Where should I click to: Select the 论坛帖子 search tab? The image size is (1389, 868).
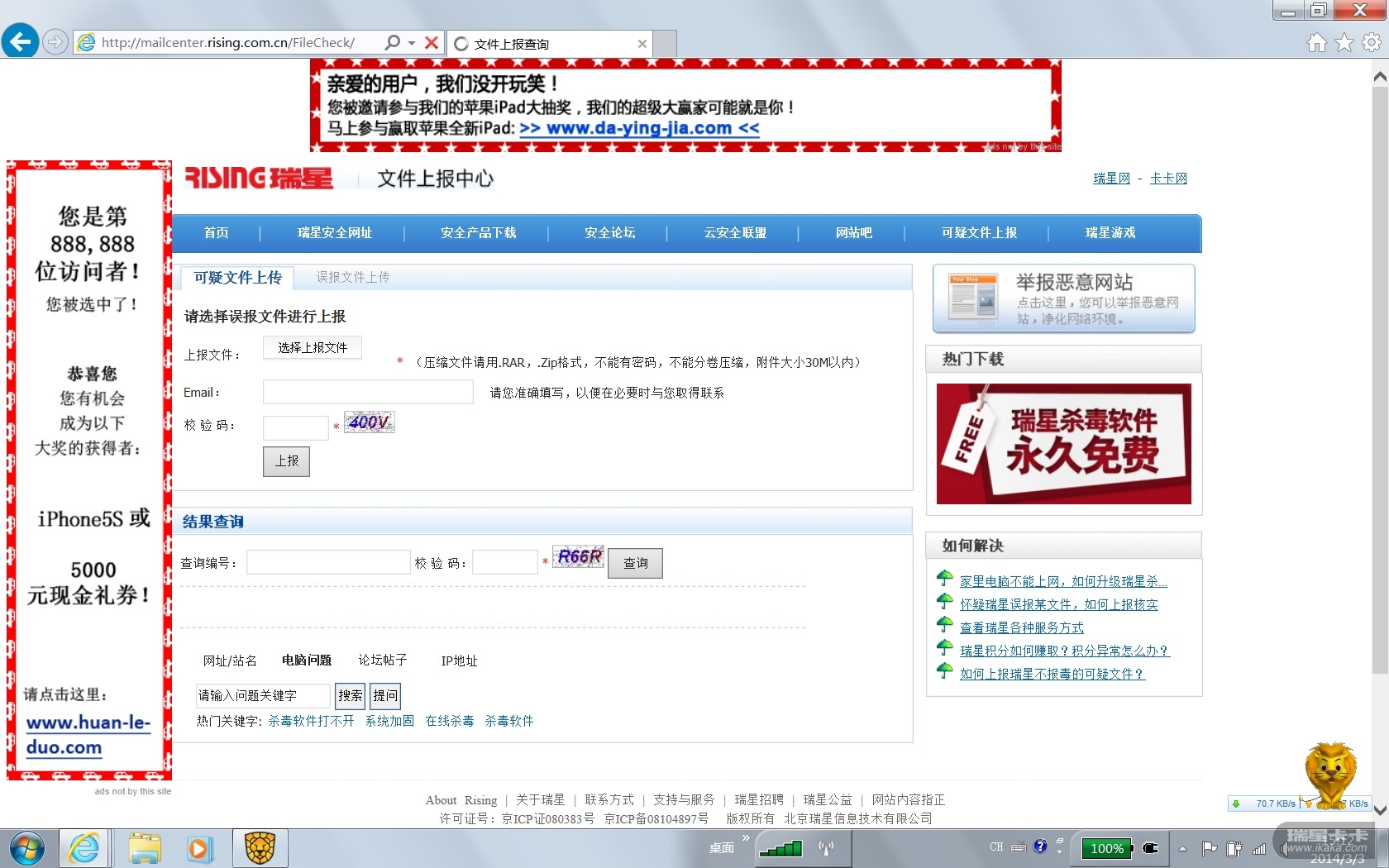click(383, 661)
